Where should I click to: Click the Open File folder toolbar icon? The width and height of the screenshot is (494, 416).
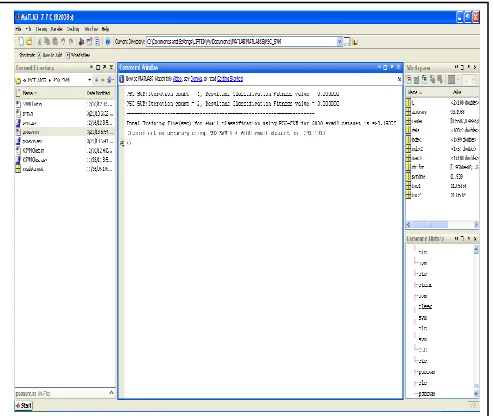[x=29, y=42]
